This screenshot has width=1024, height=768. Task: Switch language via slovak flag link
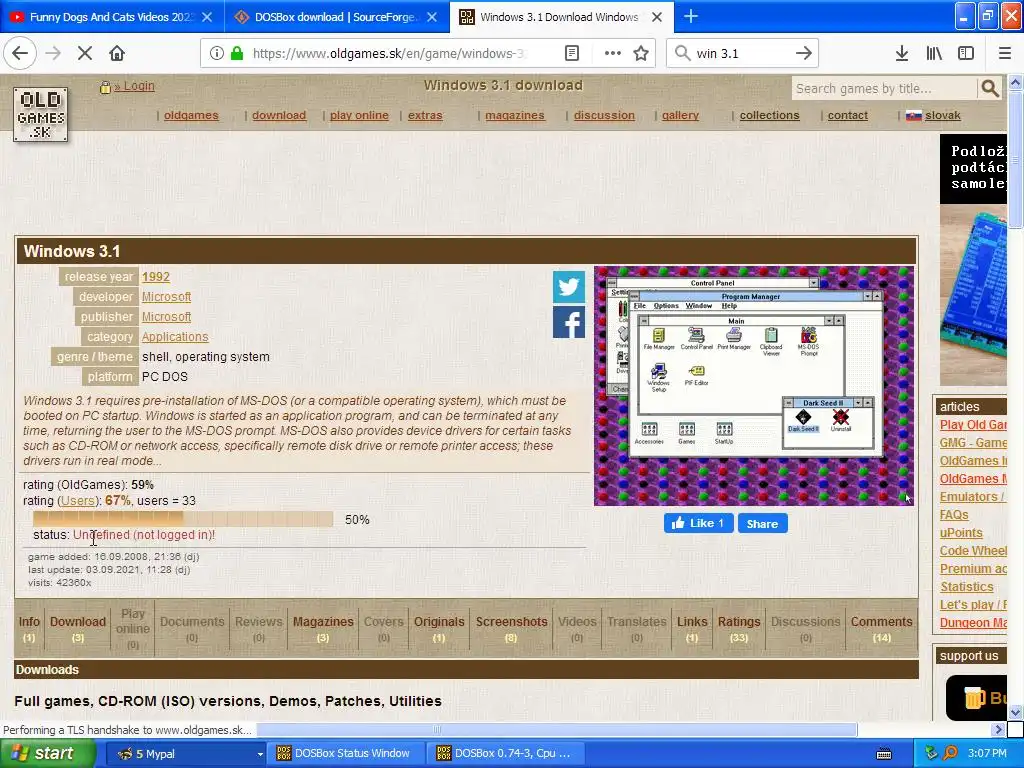(x=933, y=115)
